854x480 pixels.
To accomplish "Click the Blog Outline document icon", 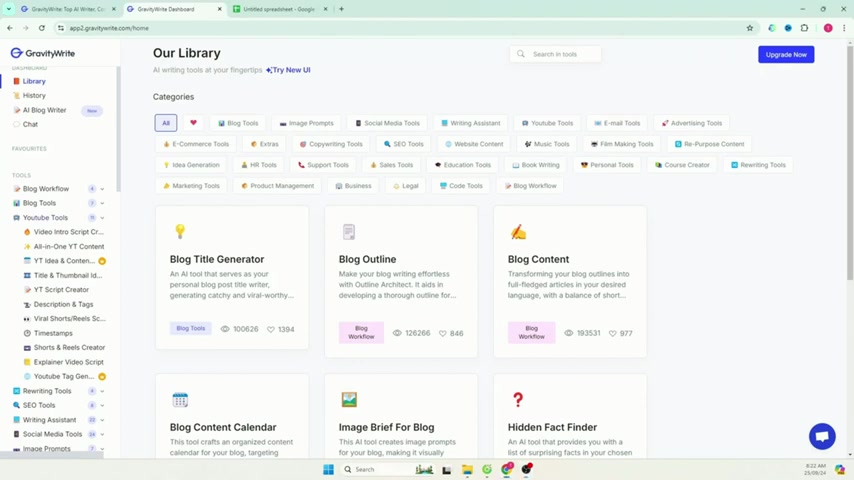I will click(x=349, y=232).
